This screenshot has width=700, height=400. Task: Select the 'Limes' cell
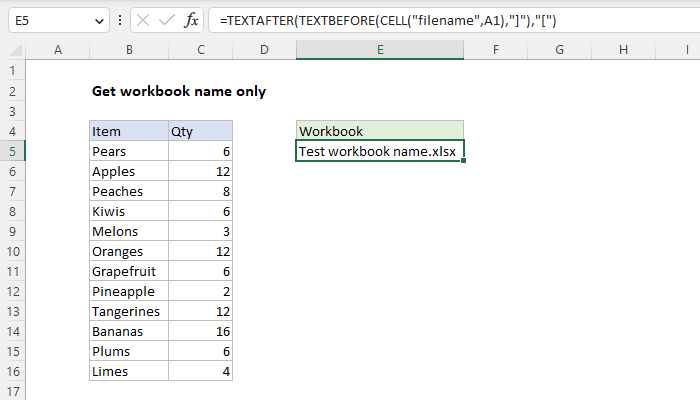tap(129, 371)
